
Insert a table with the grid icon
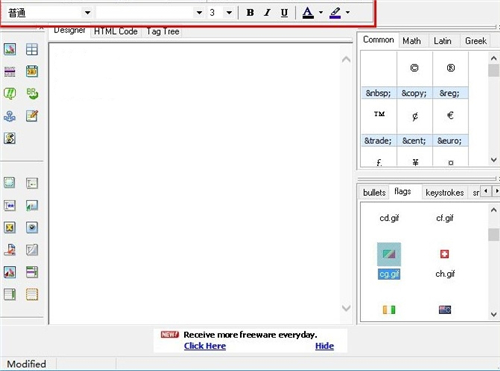[x=32, y=49]
